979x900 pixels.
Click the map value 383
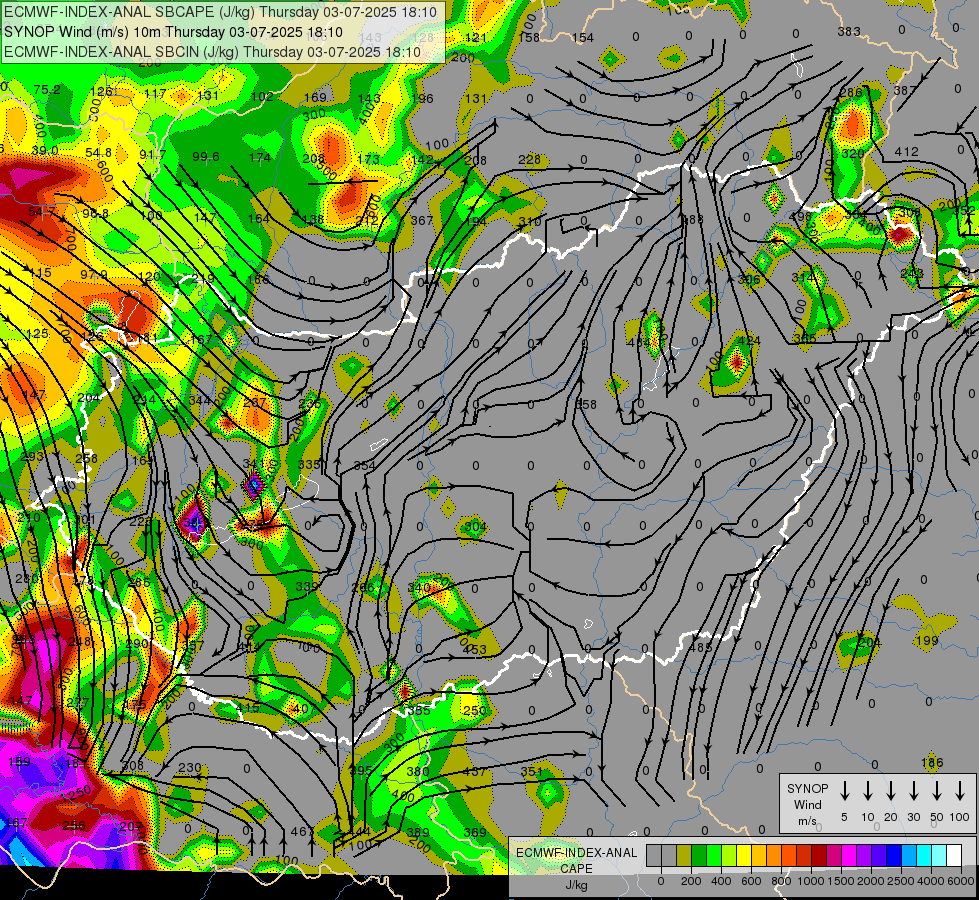[849, 31]
